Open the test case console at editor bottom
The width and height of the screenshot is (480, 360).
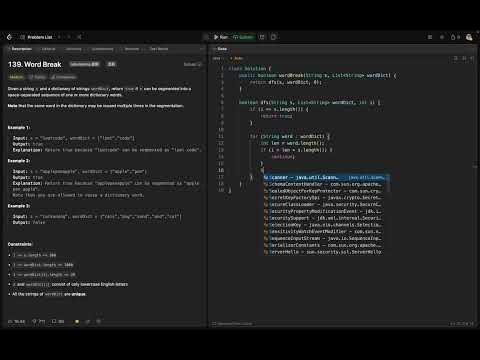point(233,324)
